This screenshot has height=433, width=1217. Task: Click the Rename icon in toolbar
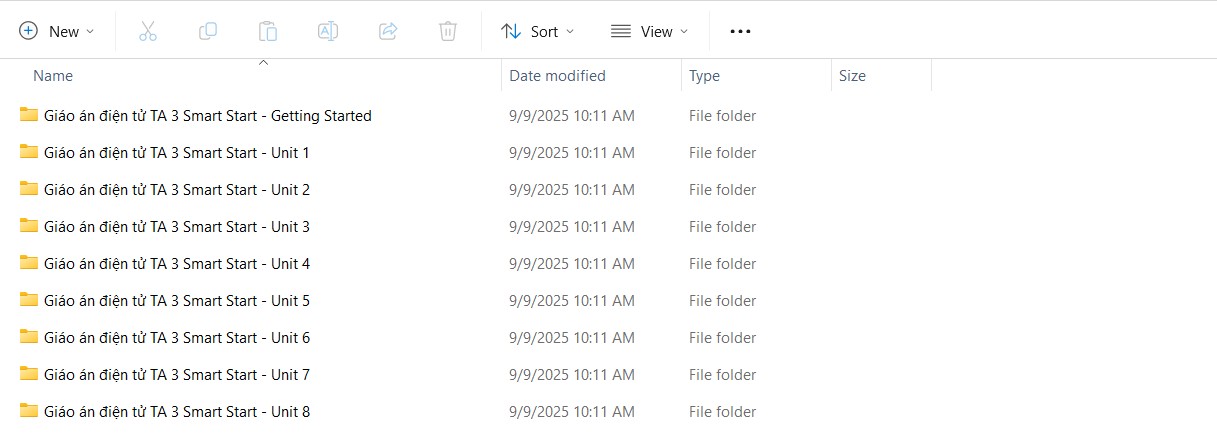click(328, 31)
